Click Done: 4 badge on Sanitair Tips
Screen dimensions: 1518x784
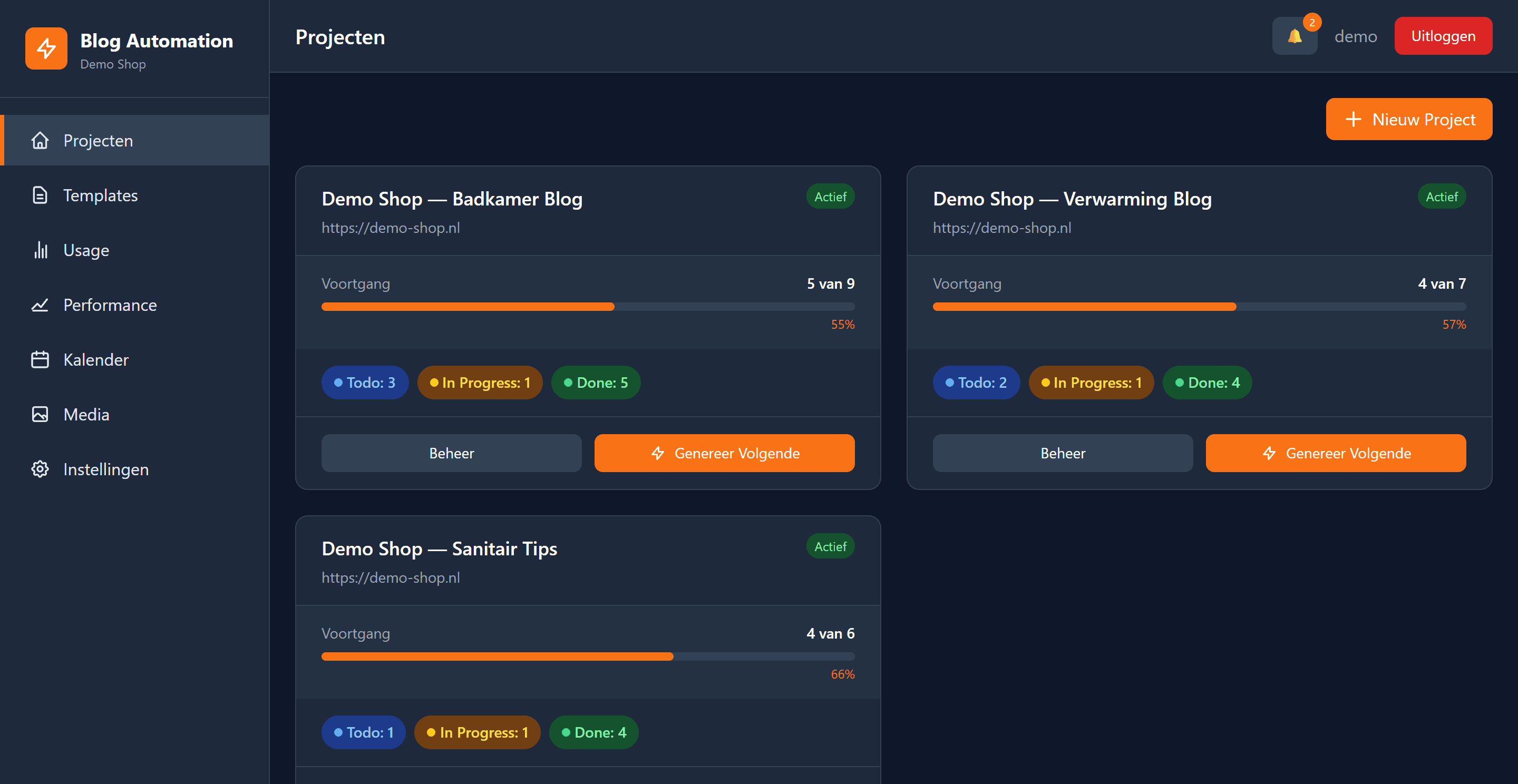click(x=593, y=732)
